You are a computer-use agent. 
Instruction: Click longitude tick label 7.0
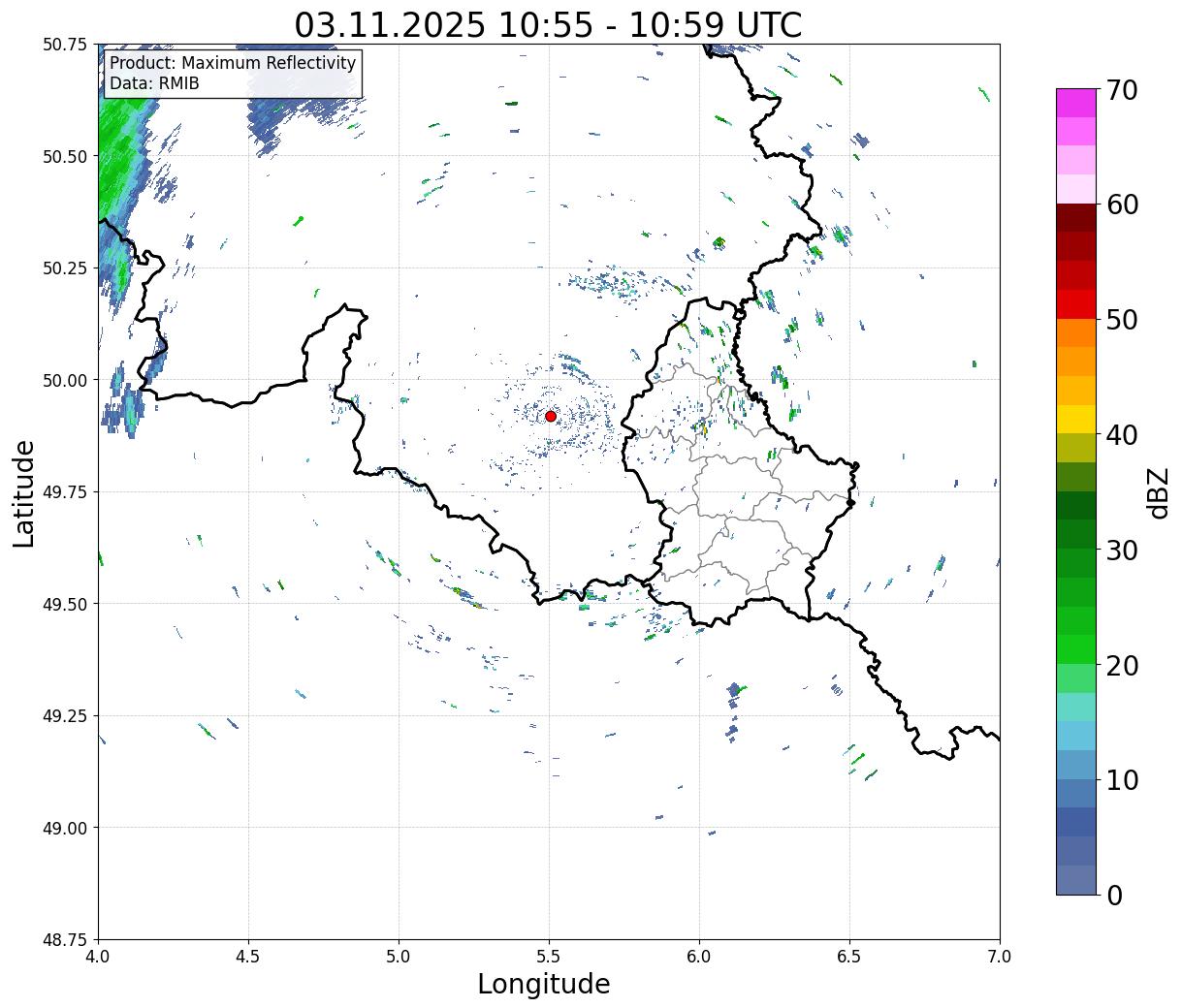pos(1000,956)
